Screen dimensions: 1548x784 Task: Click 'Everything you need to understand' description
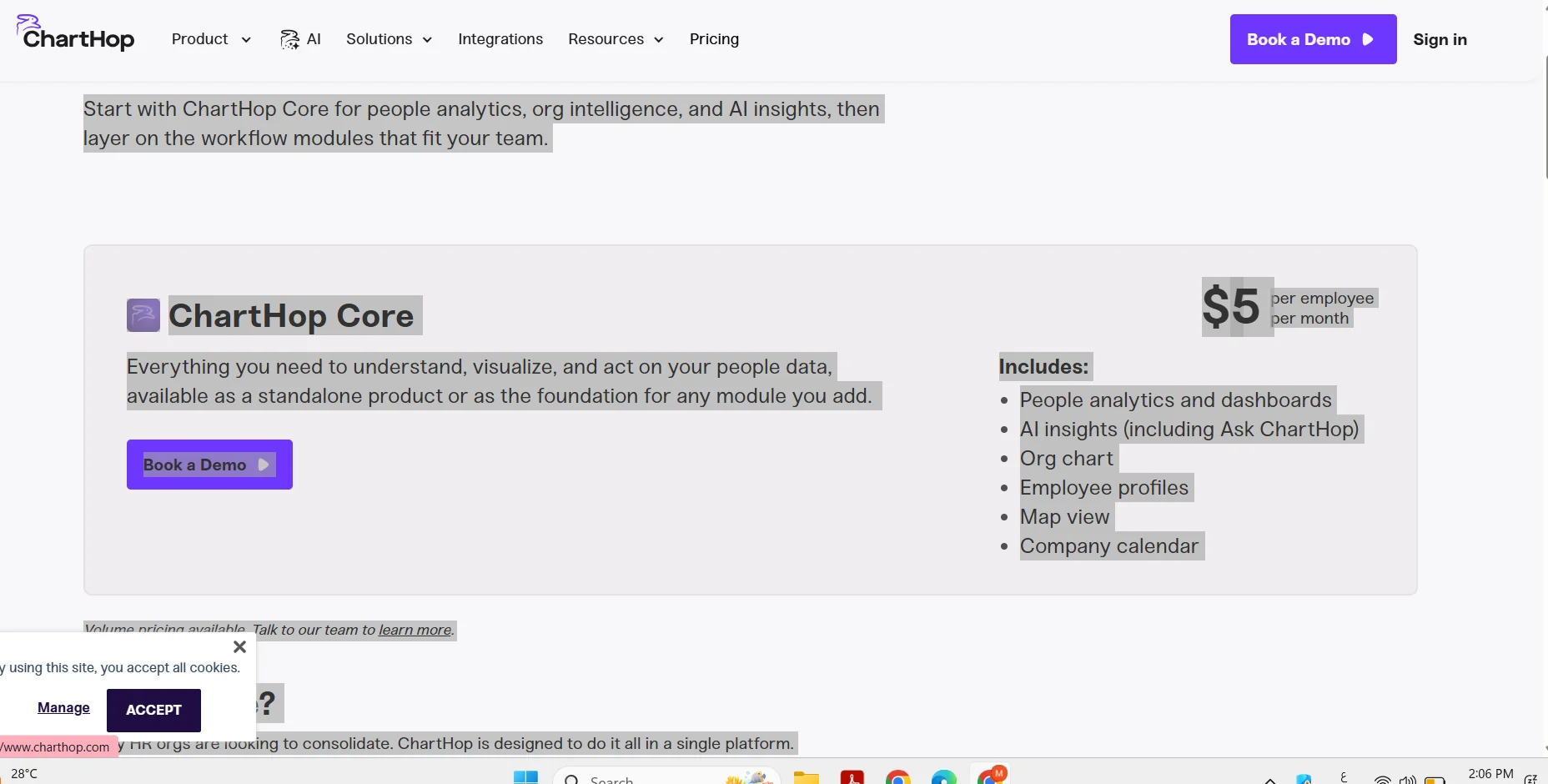coord(500,381)
